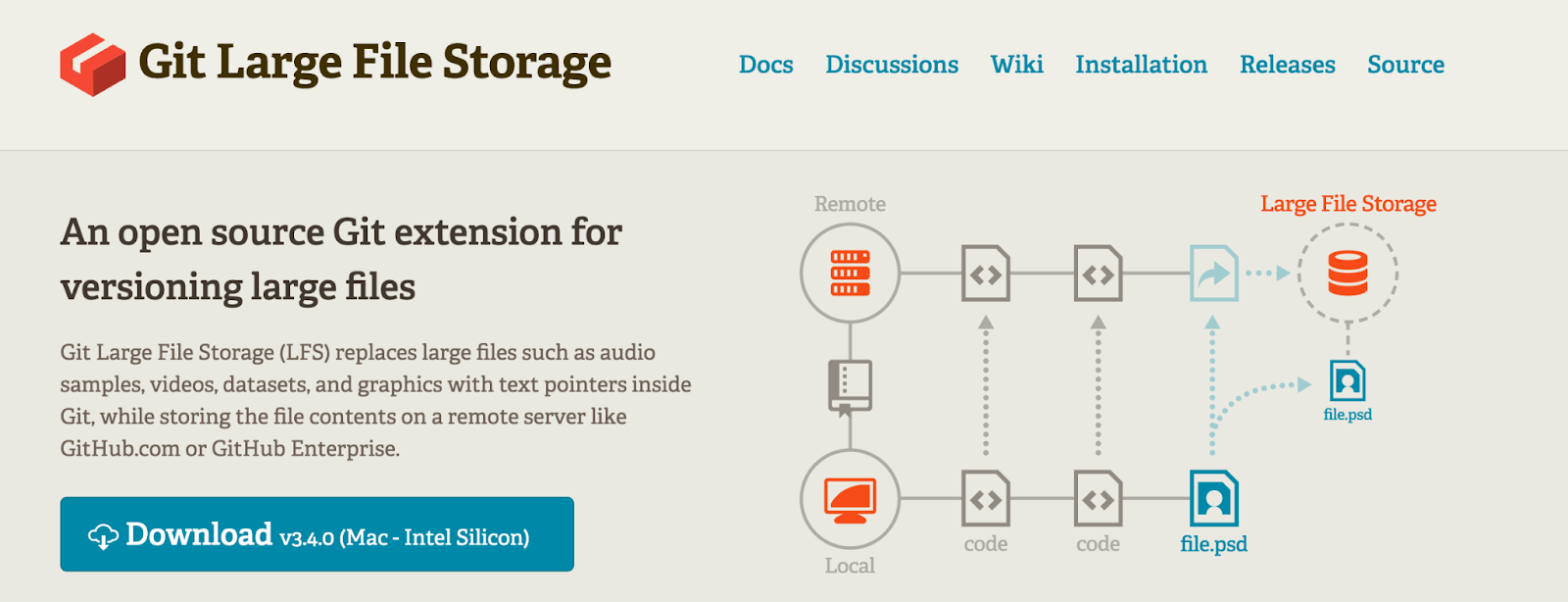Click the small file.psd icon under storage
The height and width of the screenshot is (602, 1568).
point(1347,381)
